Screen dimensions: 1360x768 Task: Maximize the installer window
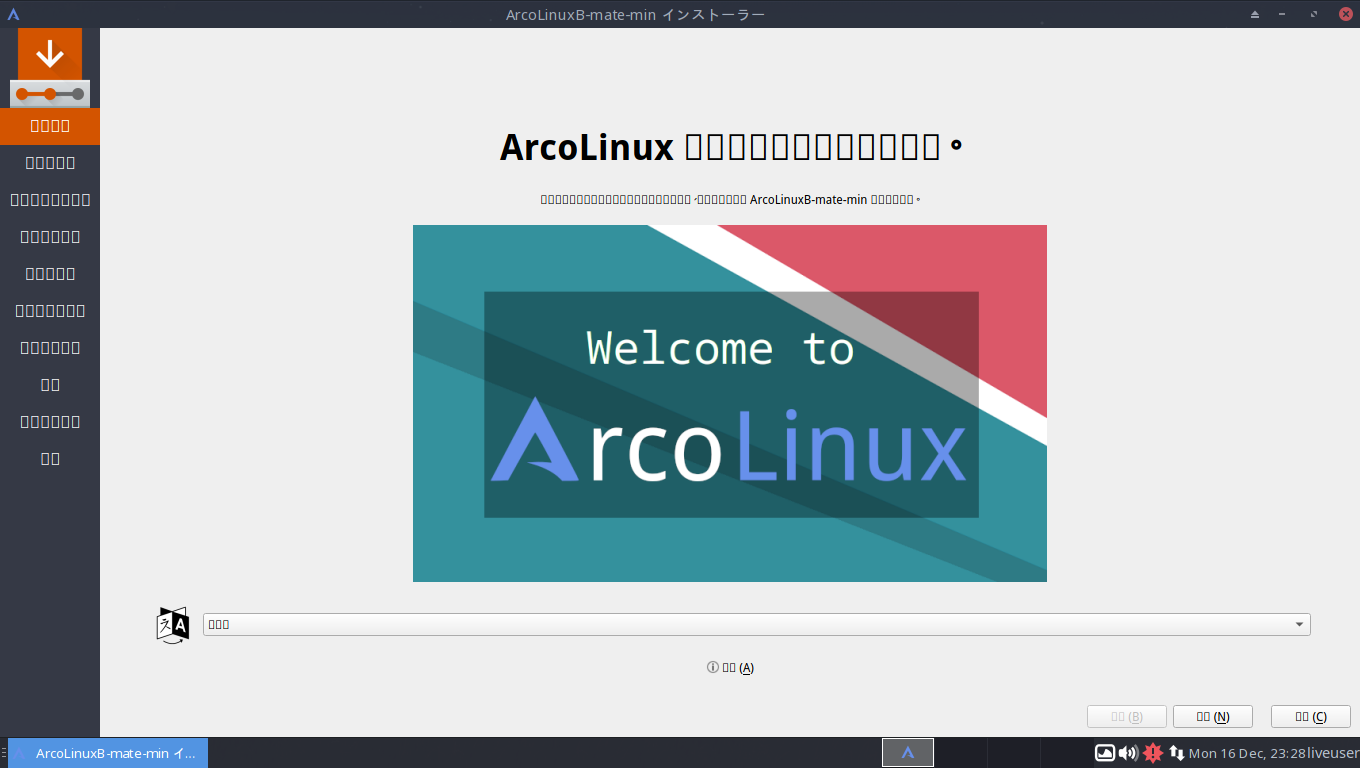[x=1315, y=14]
